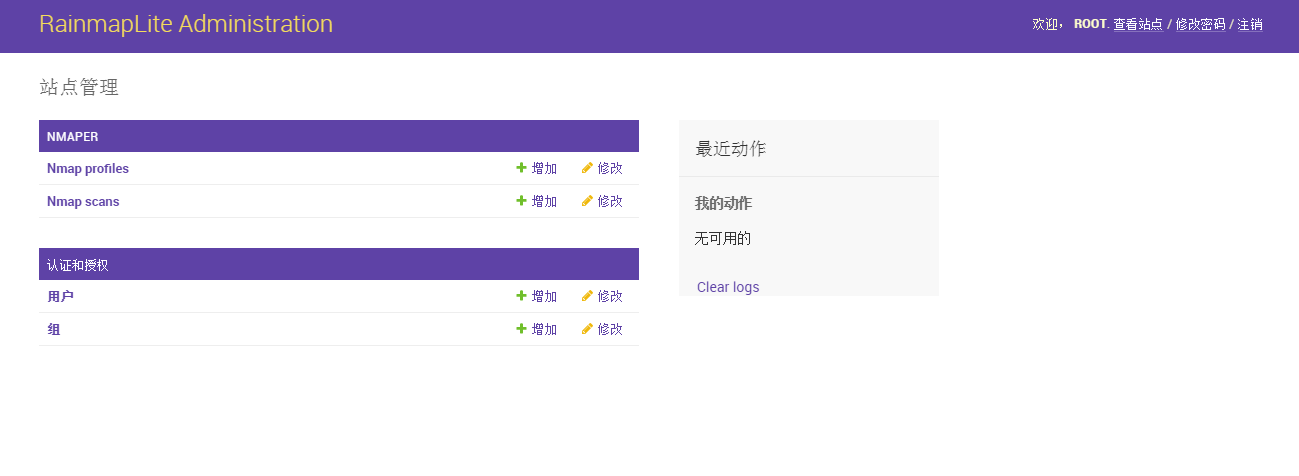Click the 认证和授权 section header

(339, 264)
